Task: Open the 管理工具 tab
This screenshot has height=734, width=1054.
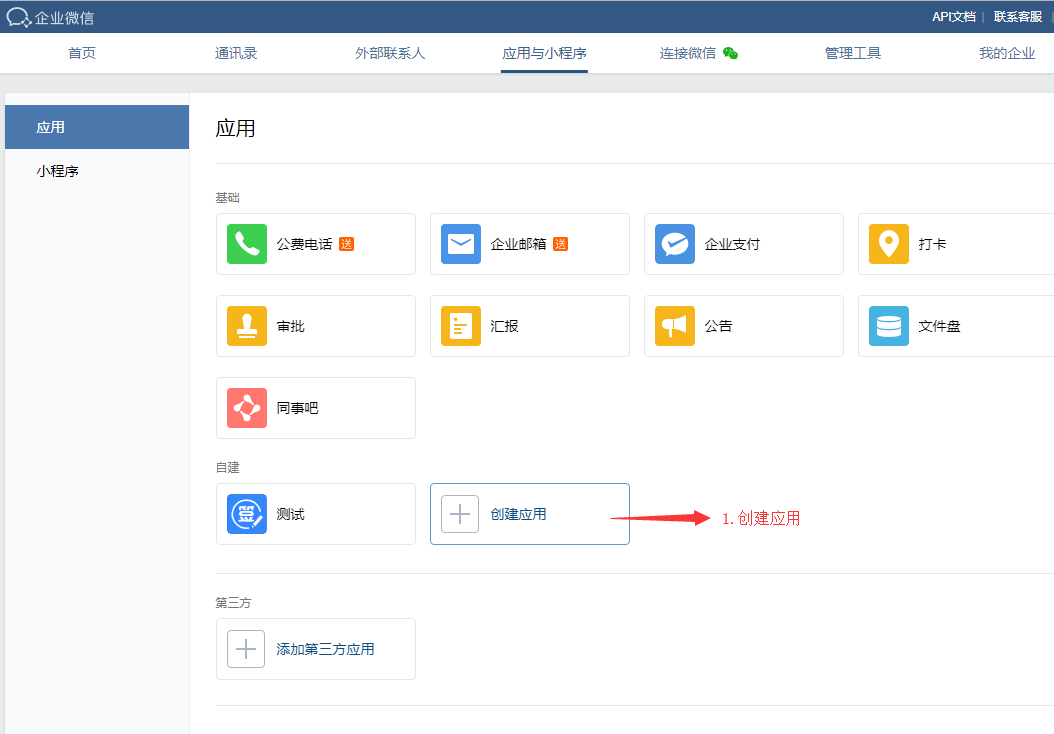Action: (x=853, y=53)
